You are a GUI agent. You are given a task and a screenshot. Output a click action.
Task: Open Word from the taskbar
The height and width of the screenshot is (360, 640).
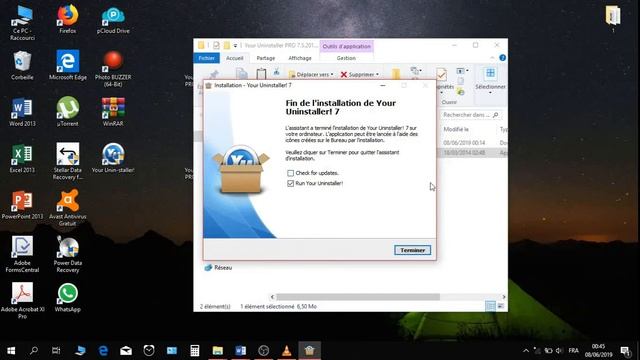tap(241, 351)
